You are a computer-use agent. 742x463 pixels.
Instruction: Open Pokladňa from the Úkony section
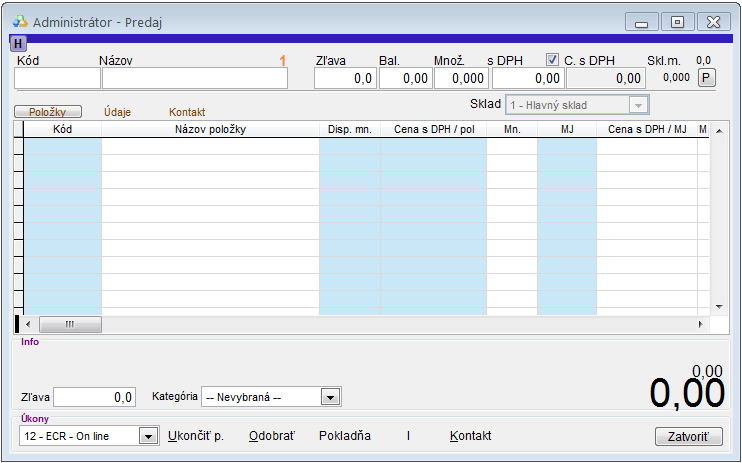pos(344,436)
